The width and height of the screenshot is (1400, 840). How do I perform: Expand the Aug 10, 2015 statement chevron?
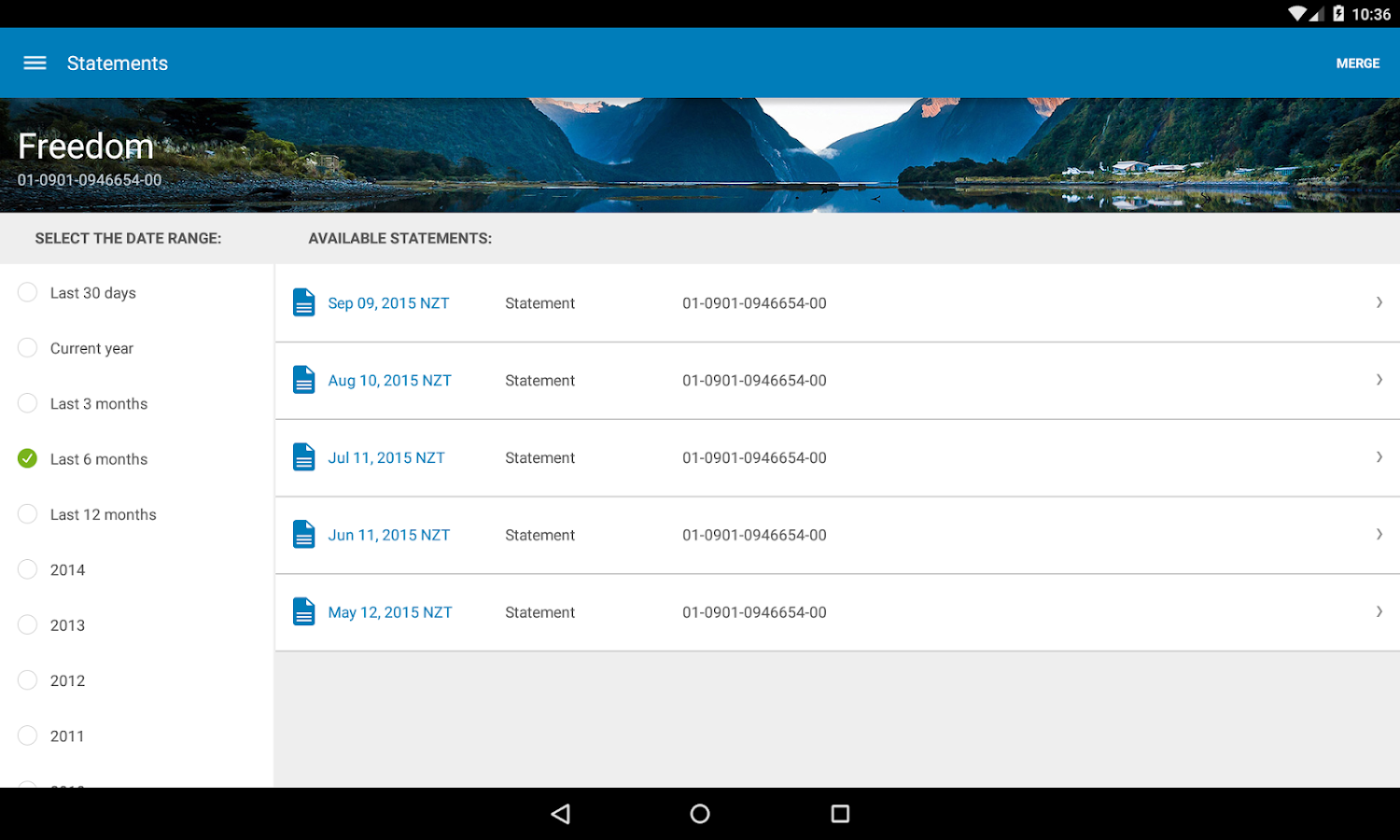pyautogui.click(x=1379, y=380)
